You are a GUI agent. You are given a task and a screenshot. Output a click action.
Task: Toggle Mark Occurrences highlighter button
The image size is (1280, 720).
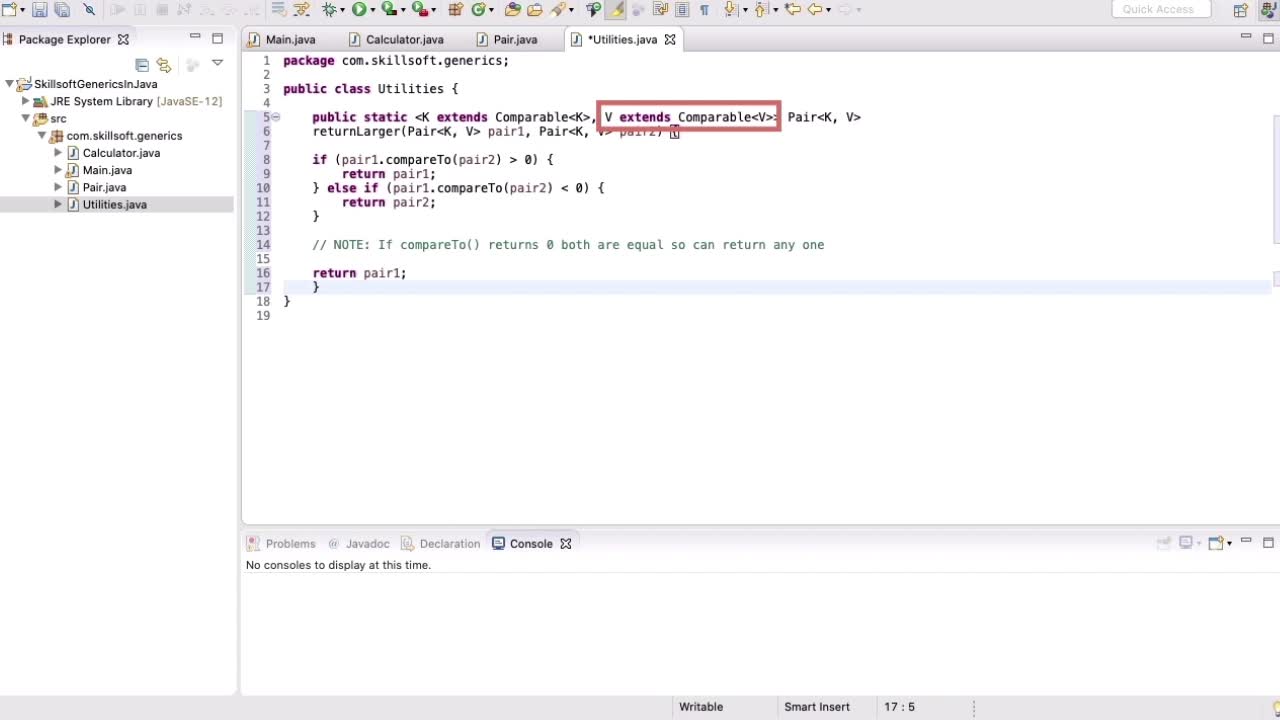pyautogui.click(x=615, y=10)
